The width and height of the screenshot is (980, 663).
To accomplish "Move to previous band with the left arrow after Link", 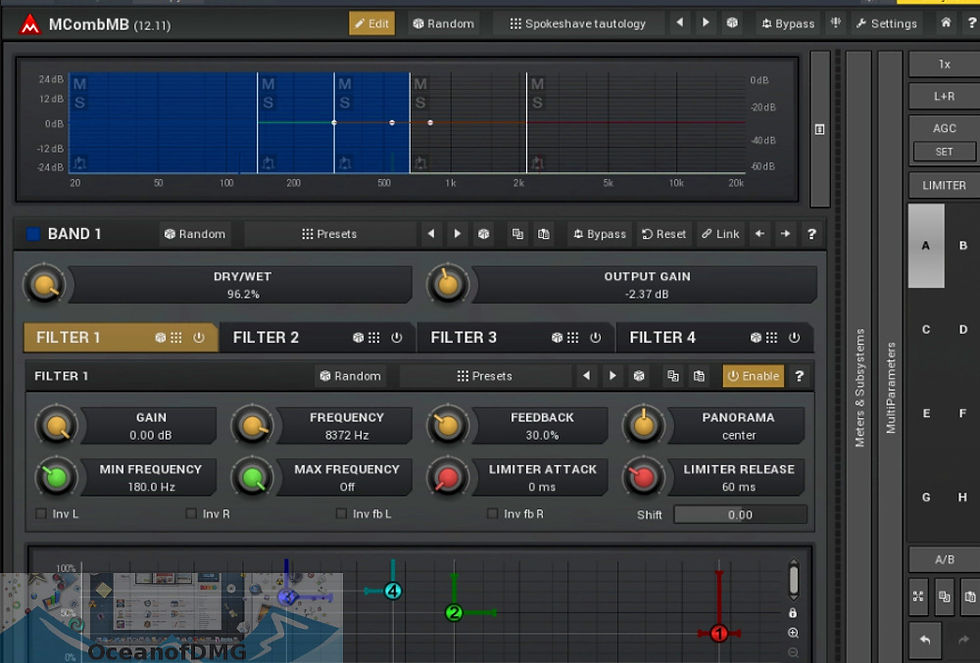I will pyautogui.click(x=759, y=234).
